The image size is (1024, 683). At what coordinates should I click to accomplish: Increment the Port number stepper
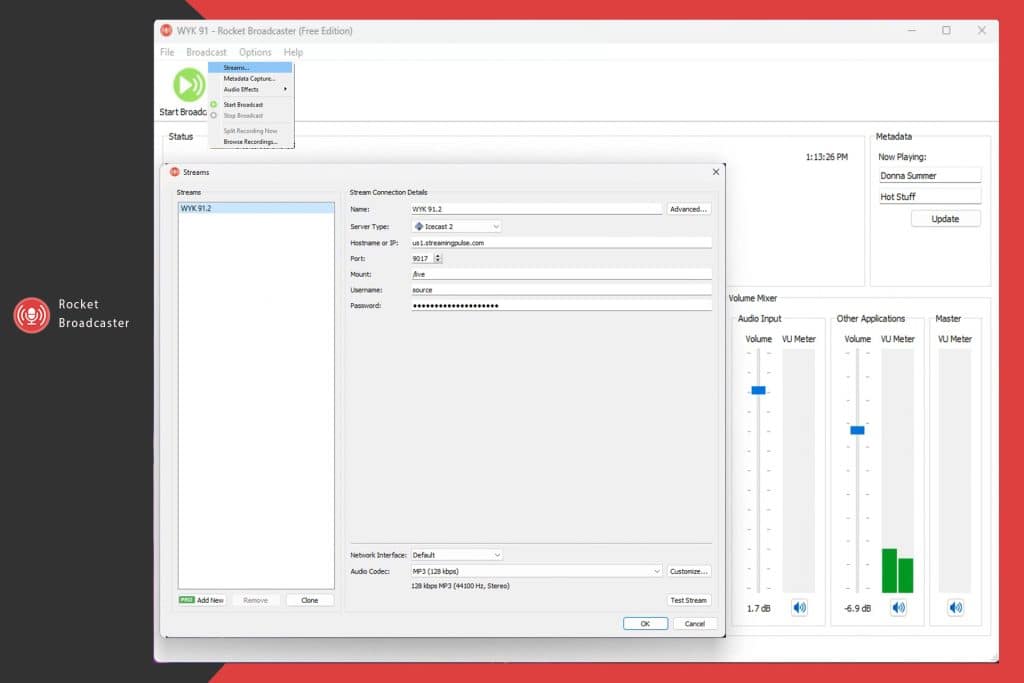tap(438, 256)
